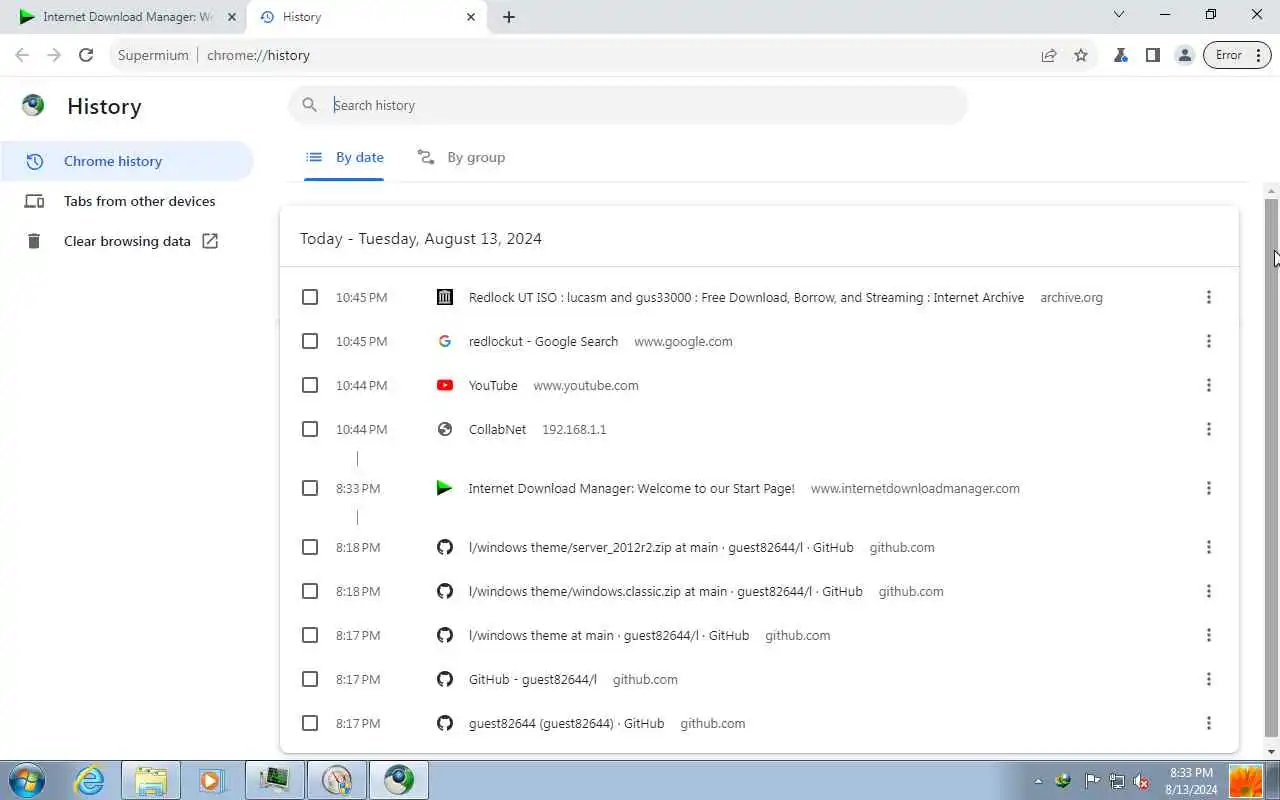This screenshot has width=1280, height=800.
Task: Open a new tab with plus button
Action: (x=509, y=17)
